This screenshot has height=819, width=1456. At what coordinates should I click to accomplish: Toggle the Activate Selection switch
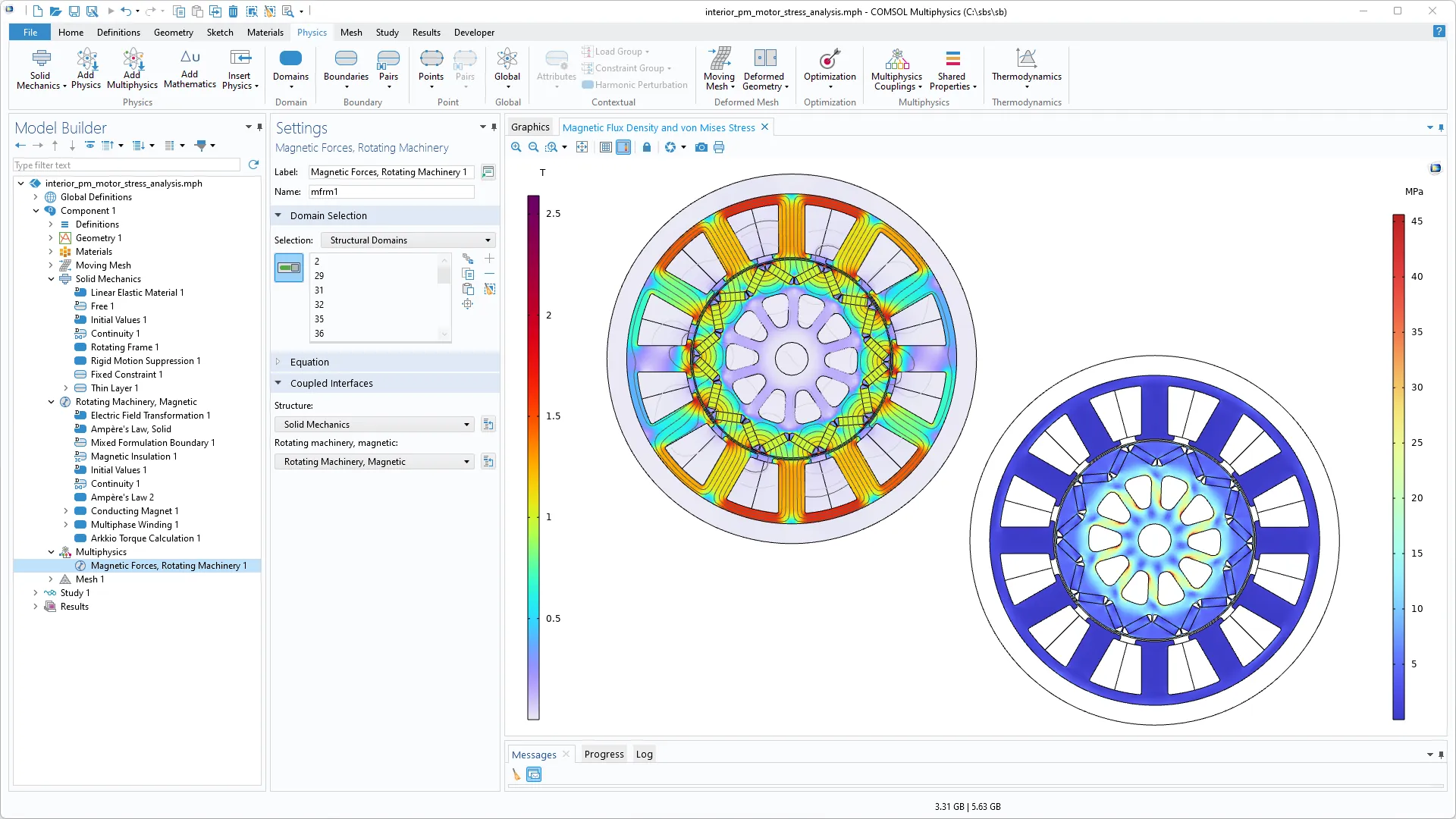289,268
